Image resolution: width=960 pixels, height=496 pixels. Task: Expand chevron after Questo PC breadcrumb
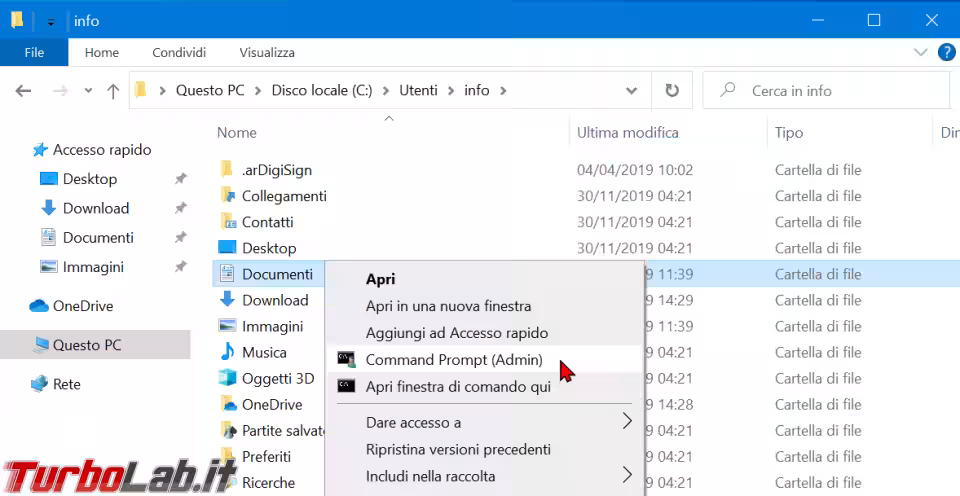coord(258,91)
